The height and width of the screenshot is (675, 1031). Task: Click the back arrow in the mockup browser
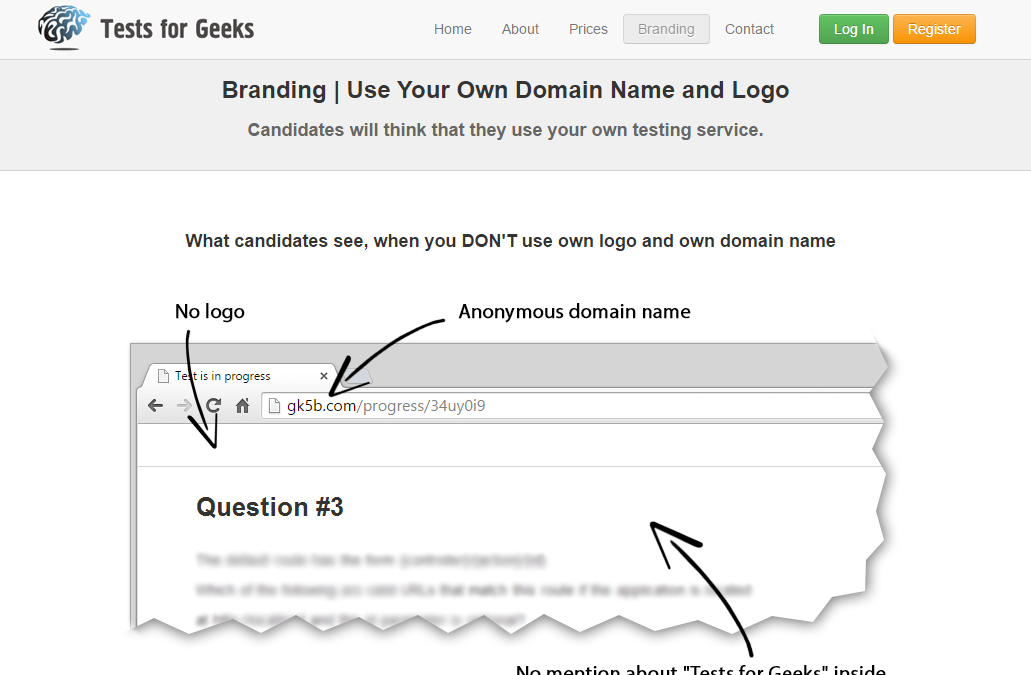click(155, 405)
